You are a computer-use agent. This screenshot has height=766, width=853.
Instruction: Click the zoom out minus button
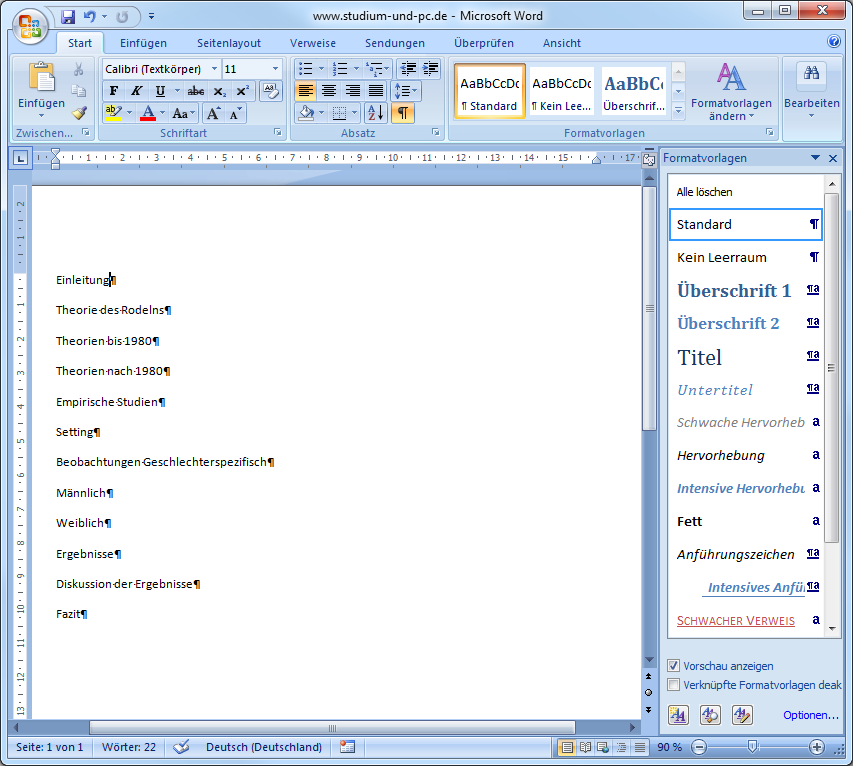pos(700,747)
